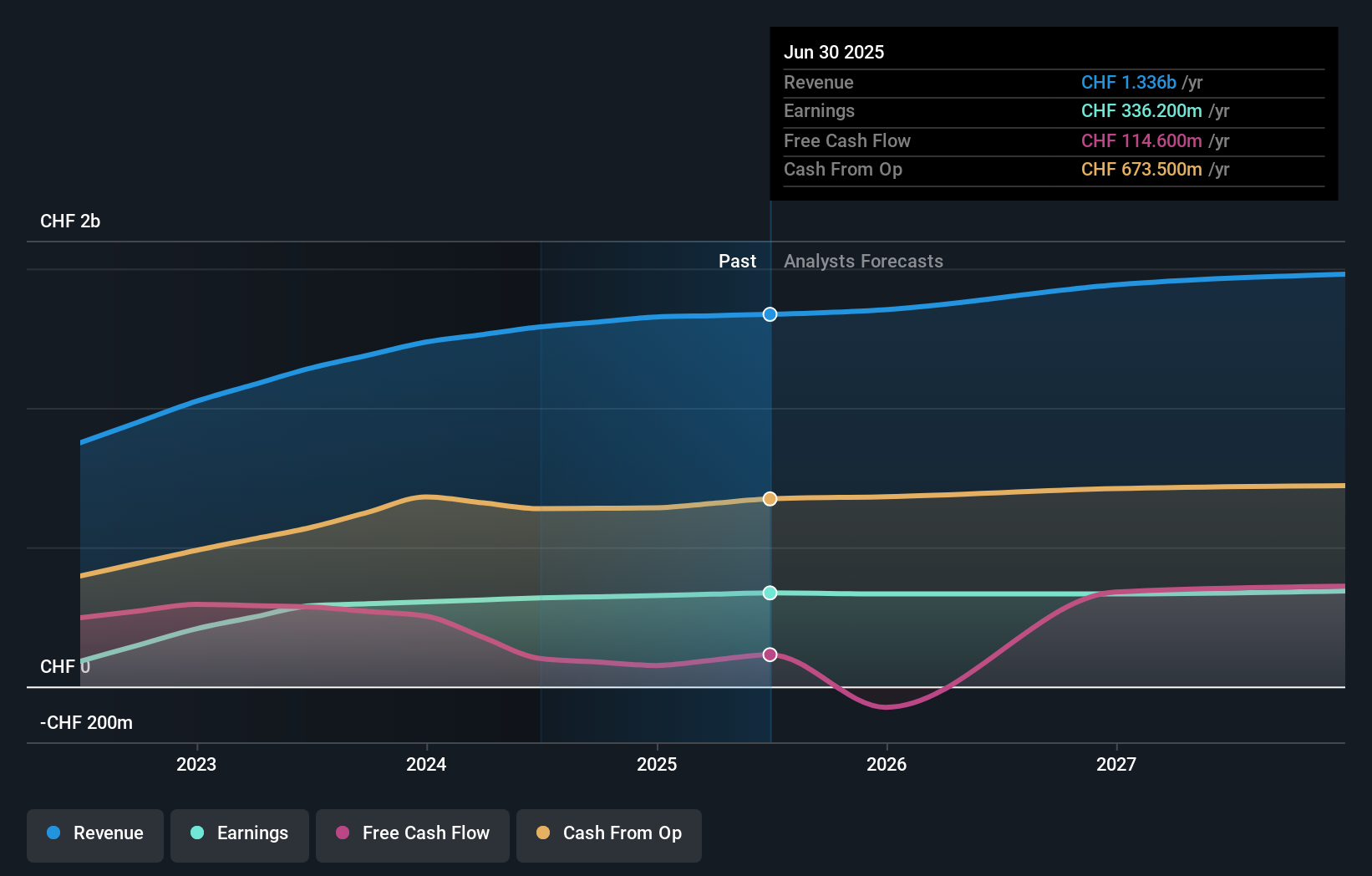Open the Cash From Op legend filter

608,833
